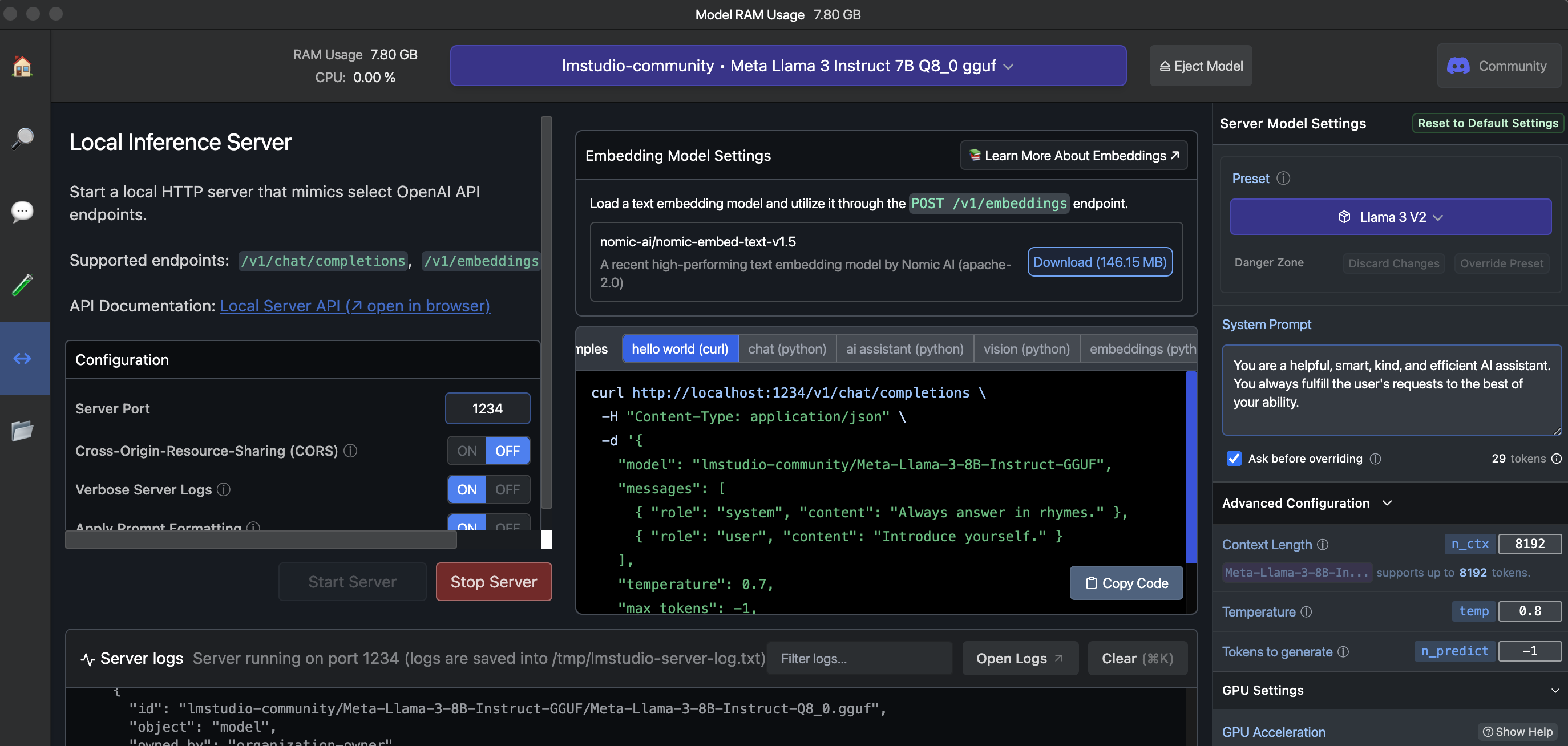Click the GPU Acceleration label
The height and width of the screenshot is (746, 1568).
click(x=1274, y=732)
